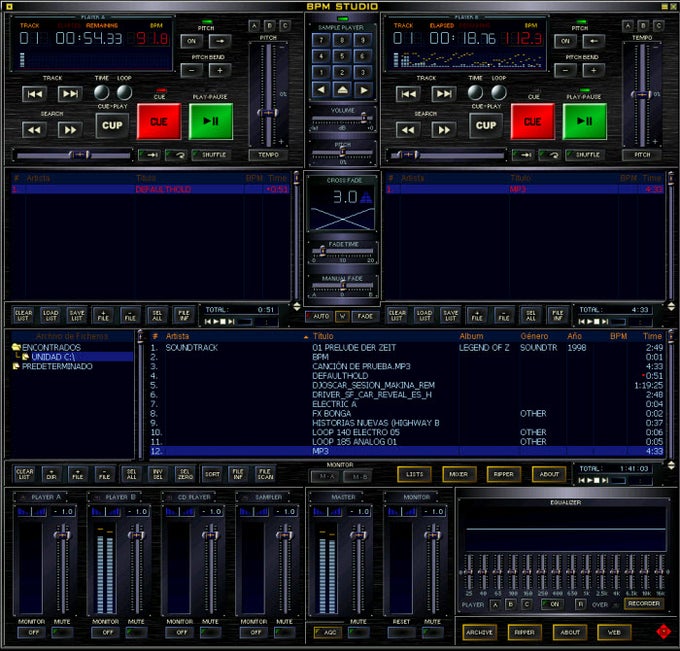
Task: Select DJOSCAR_SESION_MAKINA_REM track
Action: [x=406, y=385]
